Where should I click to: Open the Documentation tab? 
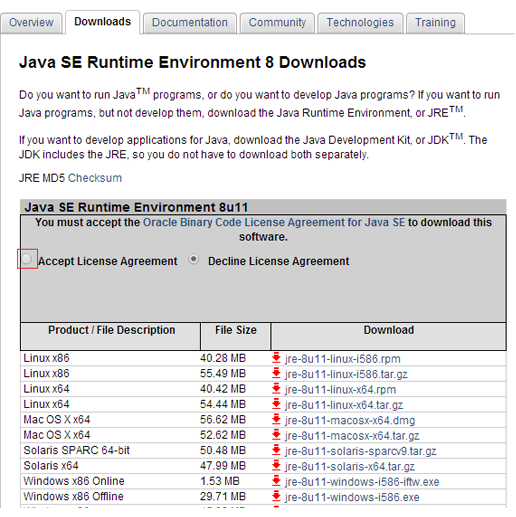click(x=190, y=23)
